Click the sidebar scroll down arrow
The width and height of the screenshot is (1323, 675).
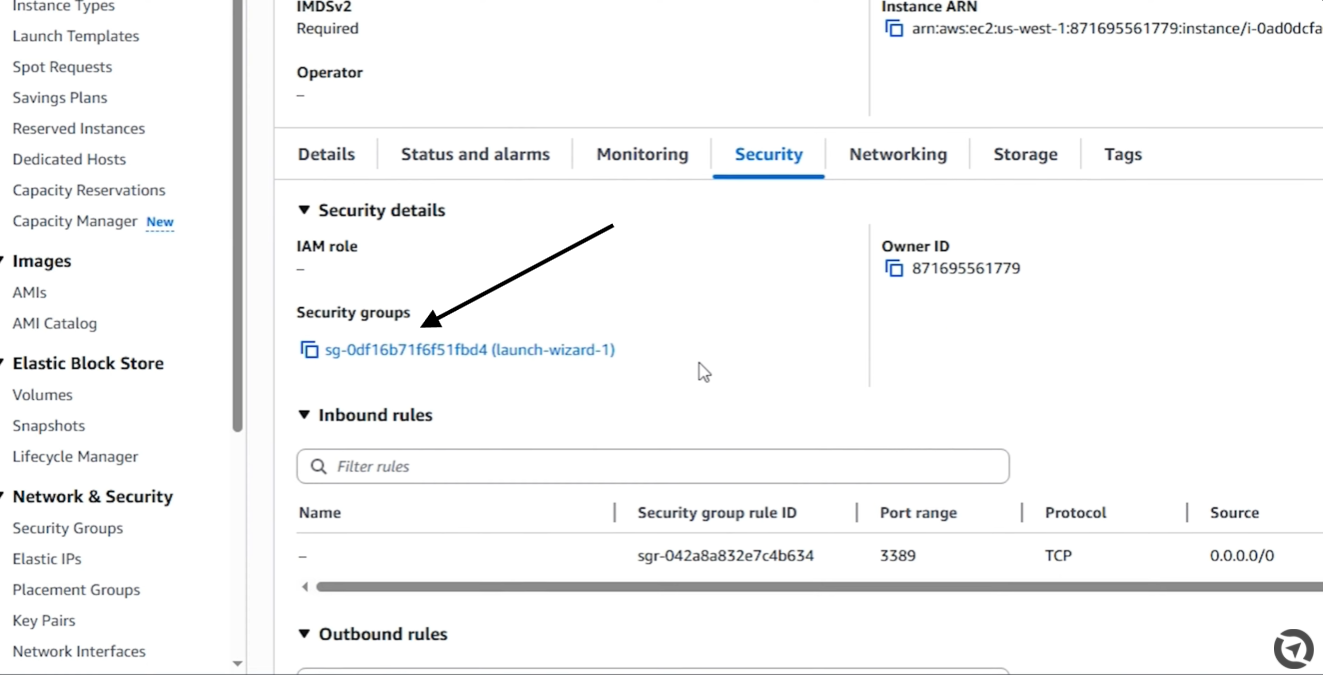pos(237,663)
